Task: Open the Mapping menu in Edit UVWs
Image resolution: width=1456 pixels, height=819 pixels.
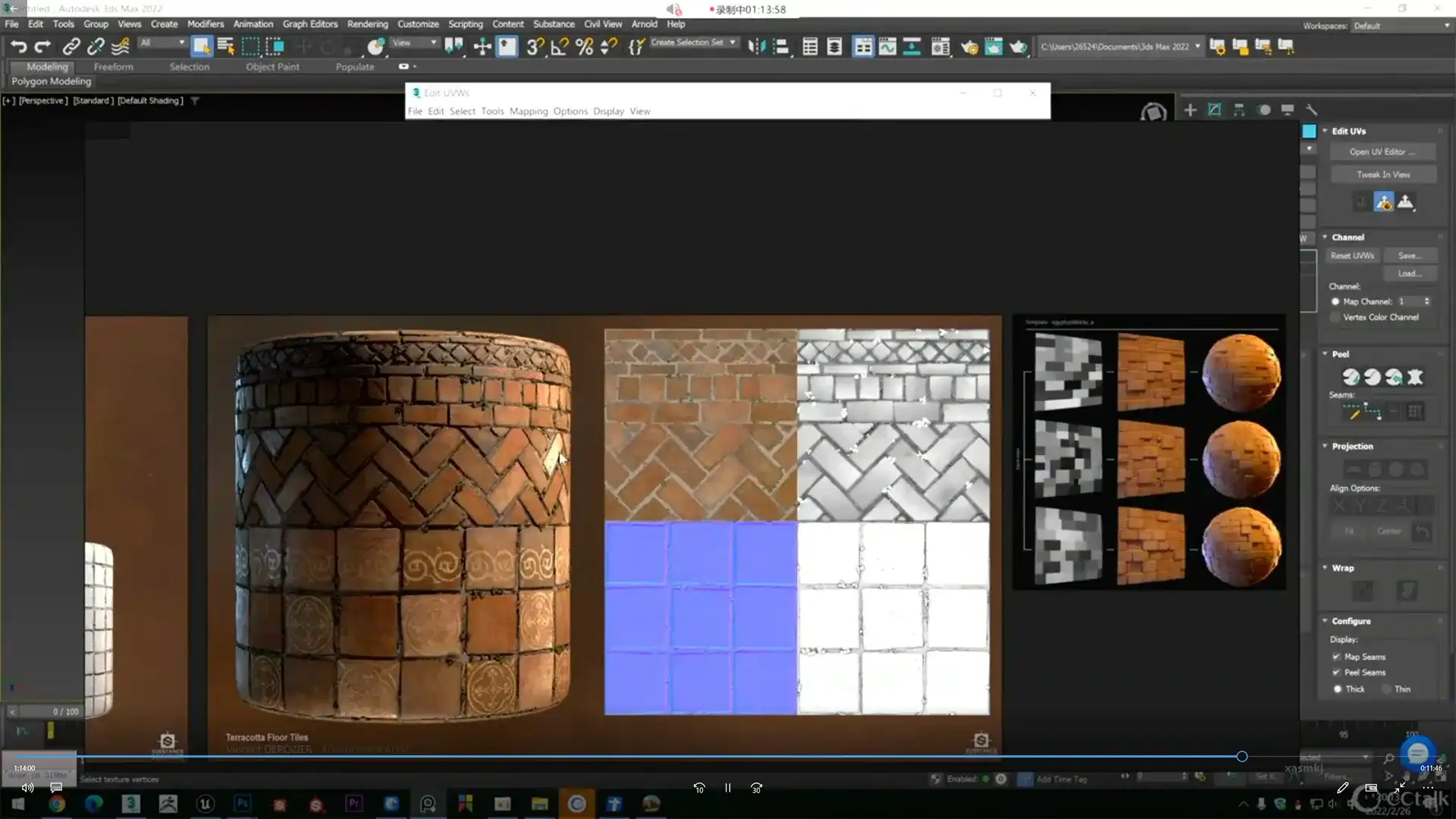Action: pos(528,111)
